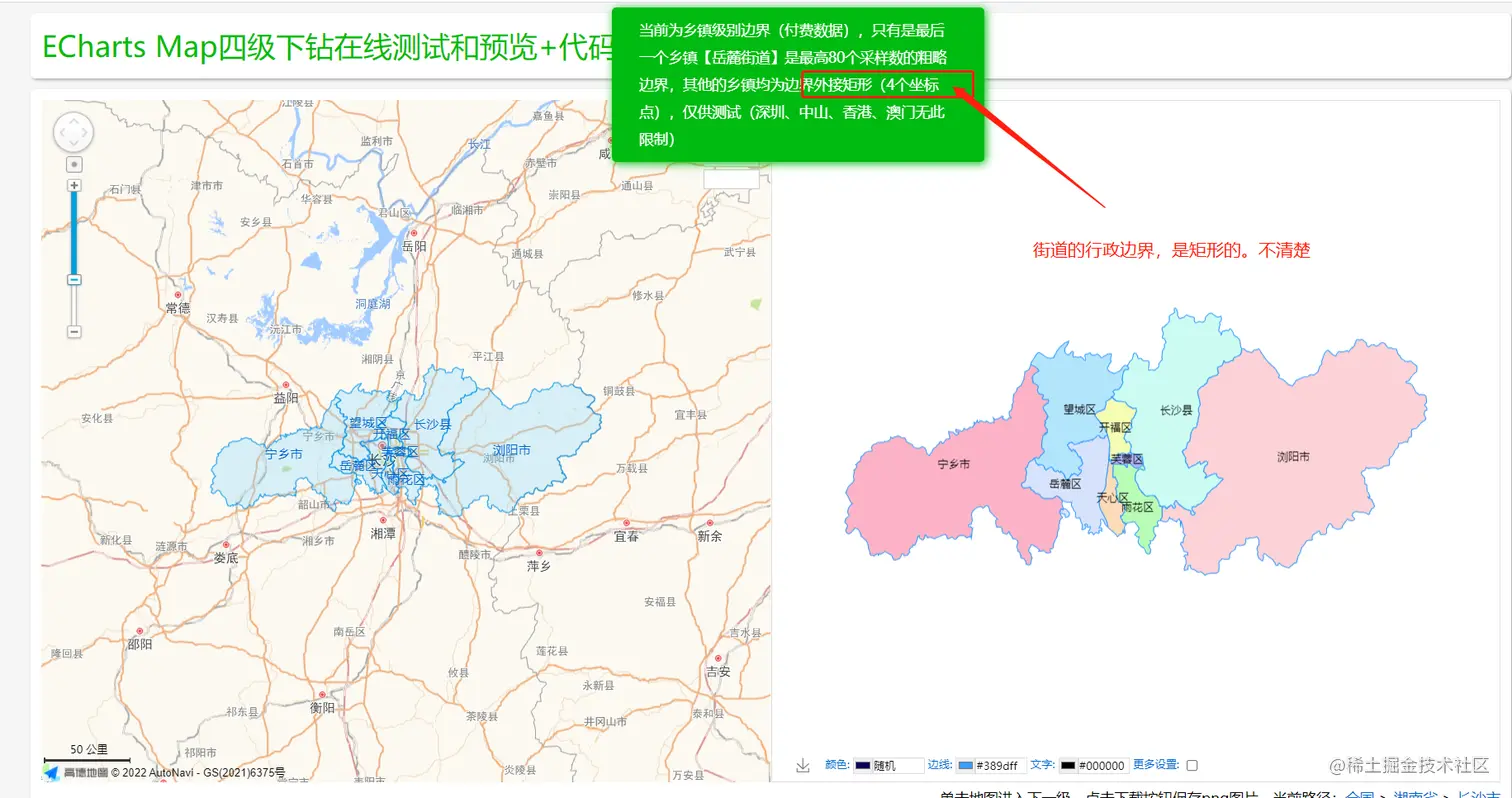Drill into 望城区 region on right map
This screenshot has width=1512, height=798.
pos(1079,409)
